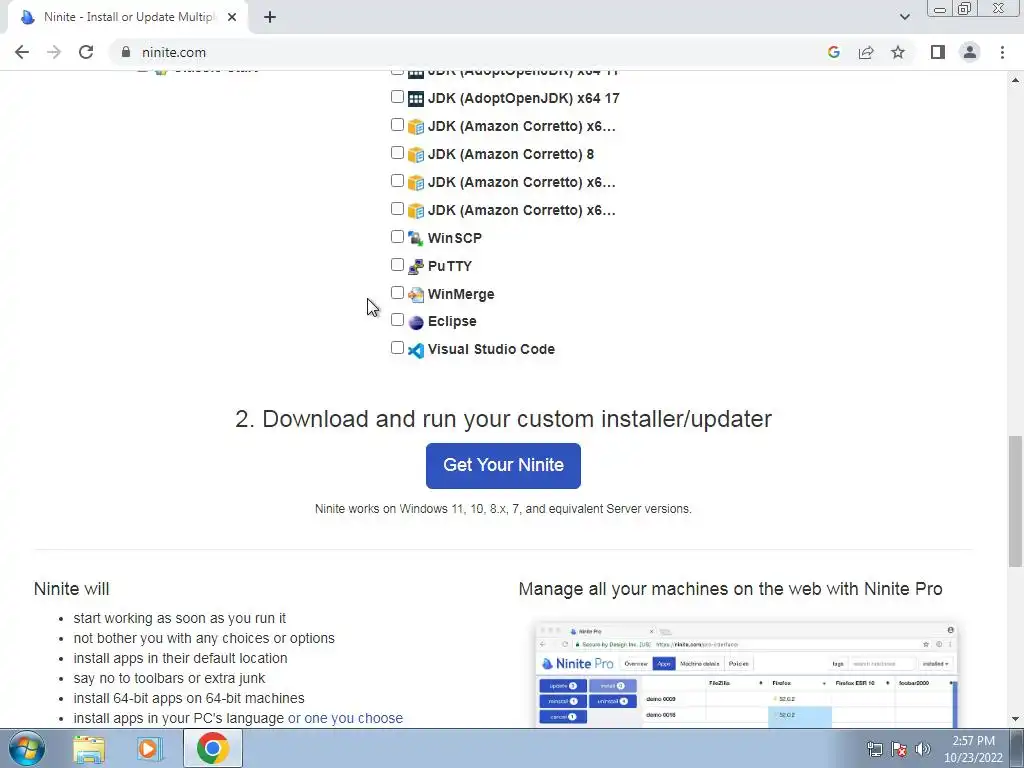The width and height of the screenshot is (1024, 768).
Task: Tick the PuTTY checkbox
Action: pyautogui.click(x=397, y=264)
